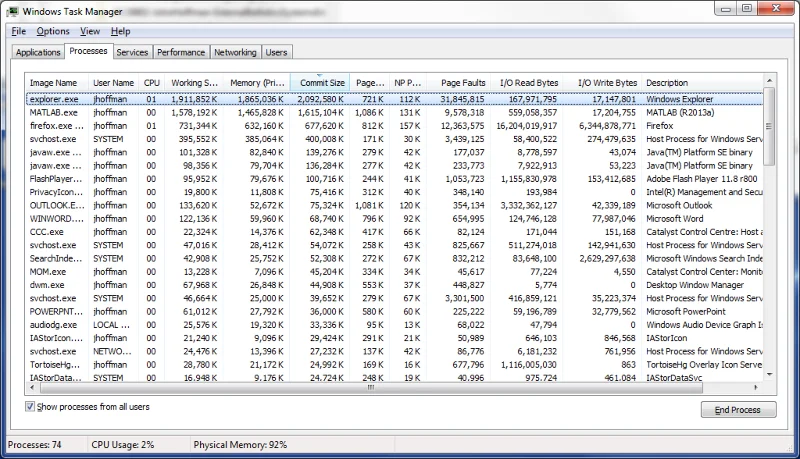Select the POWERPNT process row
The width and height of the screenshot is (800, 459).
[394, 311]
